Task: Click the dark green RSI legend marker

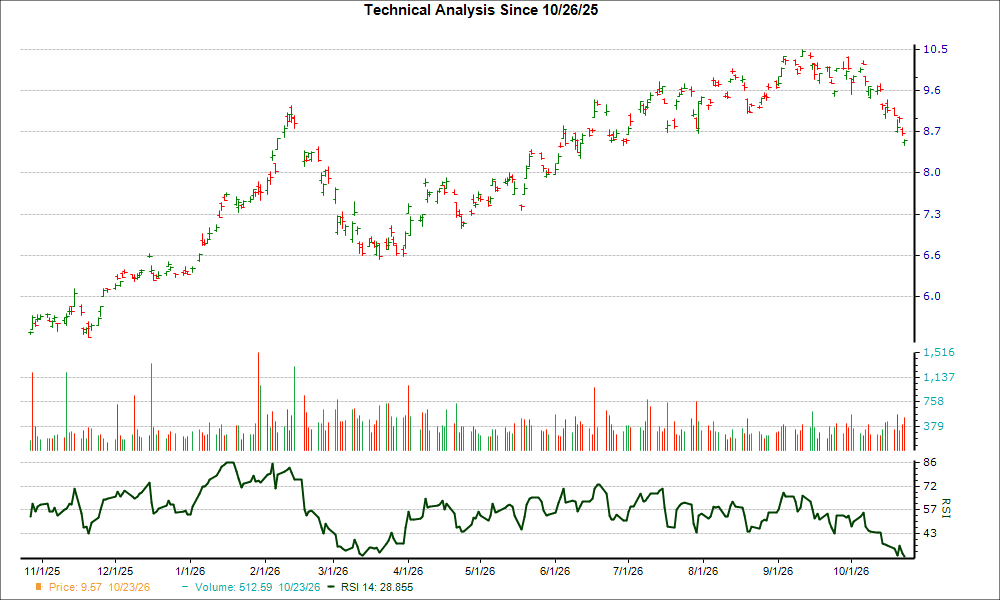Action: click(x=331, y=587)
